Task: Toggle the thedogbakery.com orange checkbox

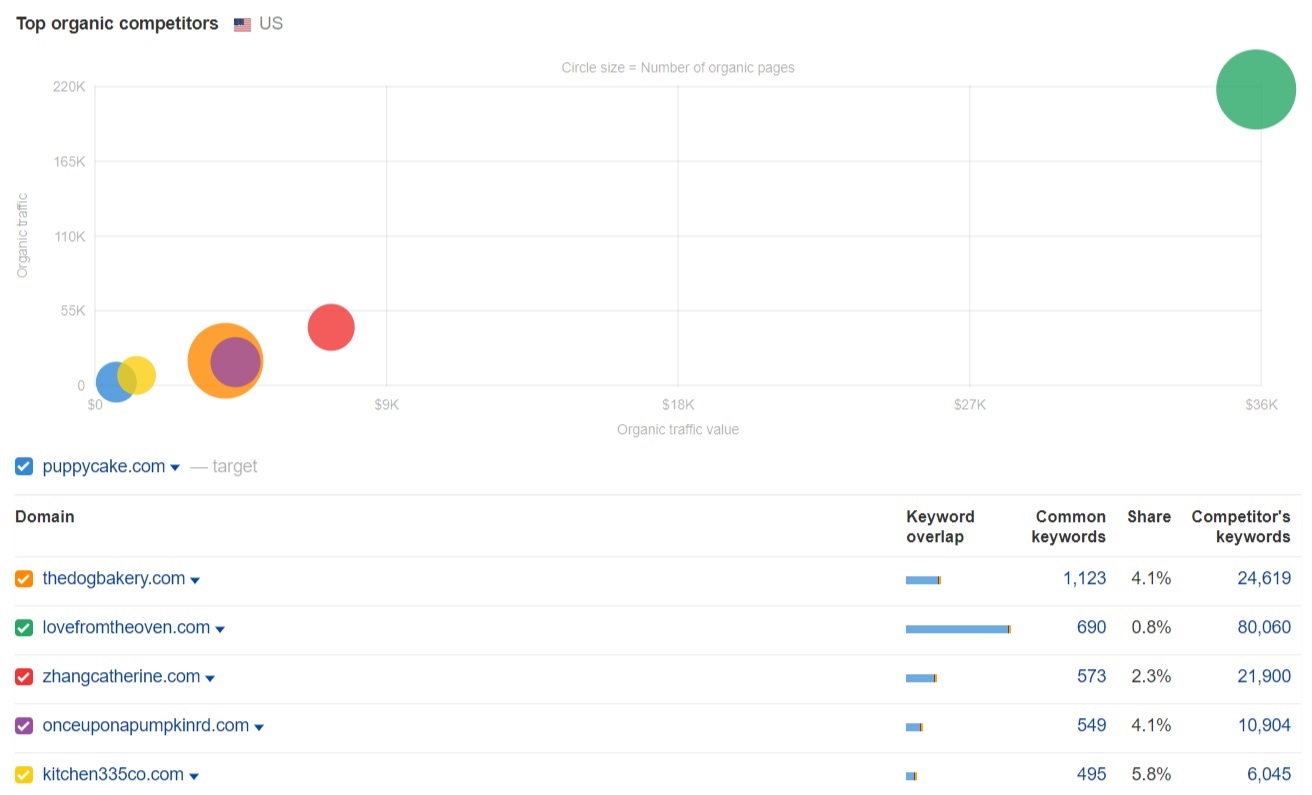Action: [x=24, y=579]
